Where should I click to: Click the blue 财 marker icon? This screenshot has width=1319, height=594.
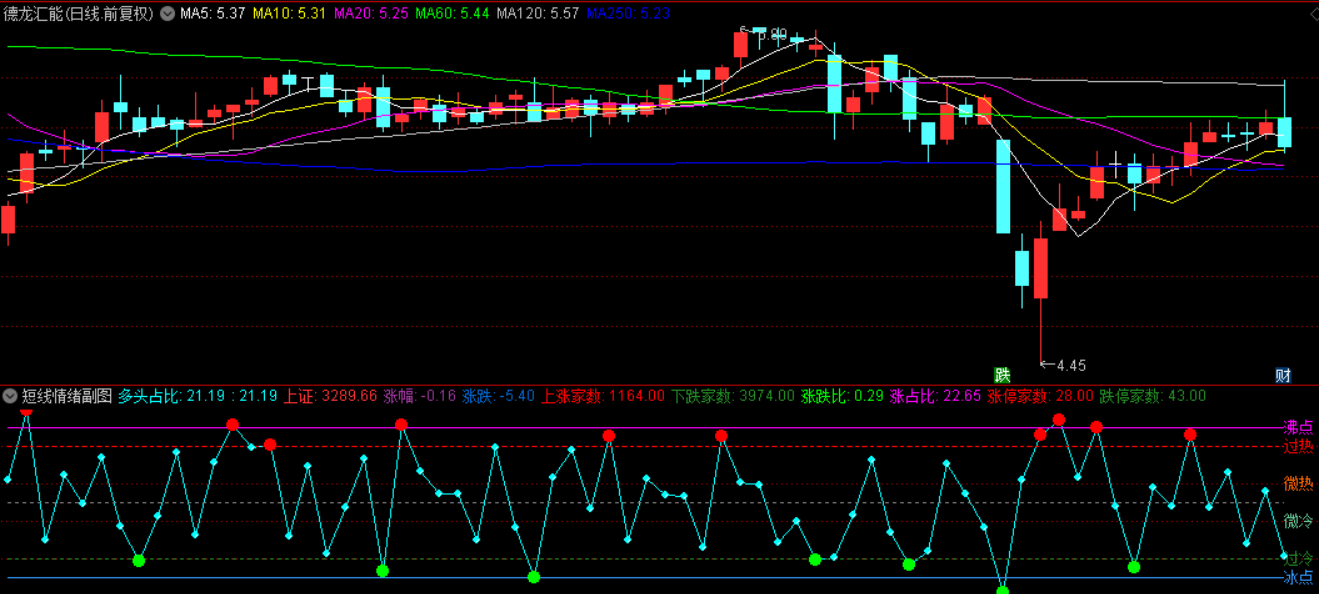1283,375
